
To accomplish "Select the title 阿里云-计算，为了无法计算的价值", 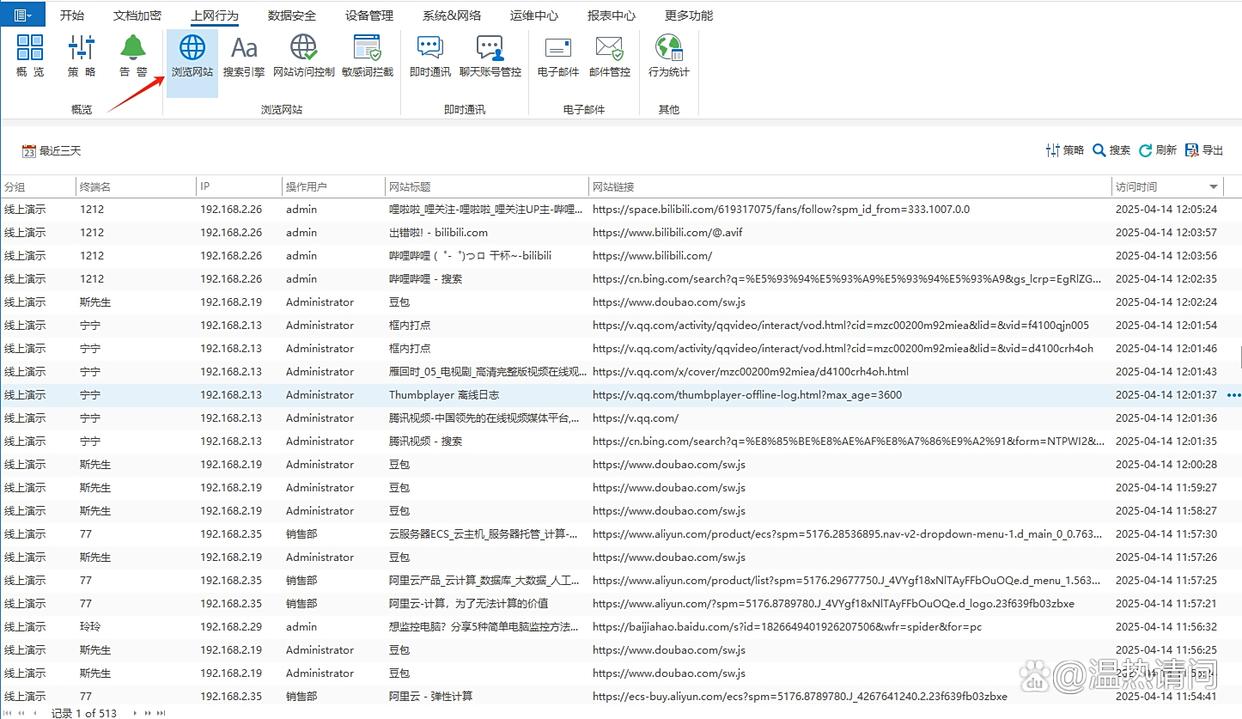I will (468, 604).
